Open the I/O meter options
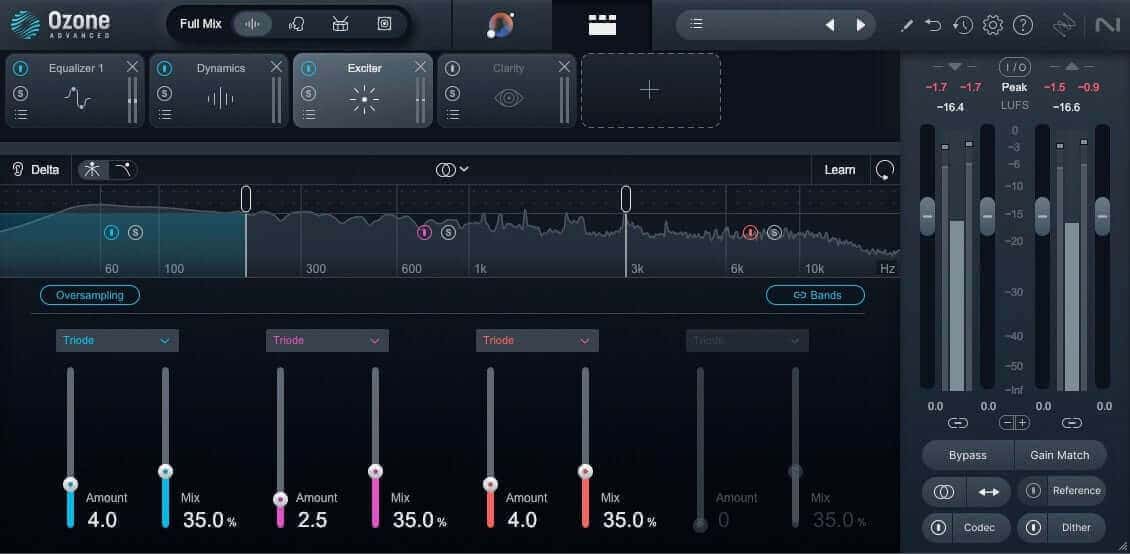Viewport: 1130px width, 554px height. [1014, 67]
